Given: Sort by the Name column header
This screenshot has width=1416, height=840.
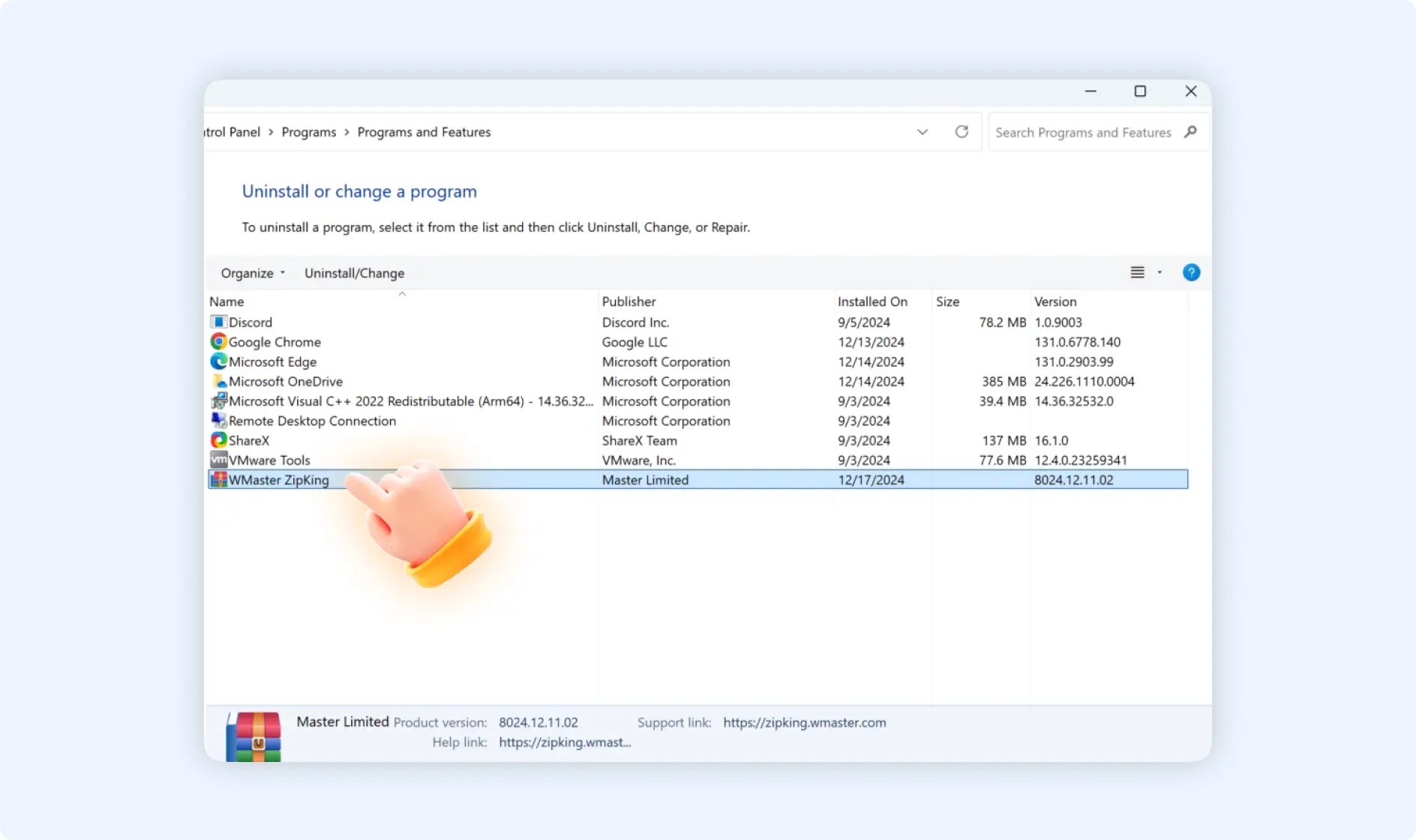Looking at the screenshot, I should [226, 301].
